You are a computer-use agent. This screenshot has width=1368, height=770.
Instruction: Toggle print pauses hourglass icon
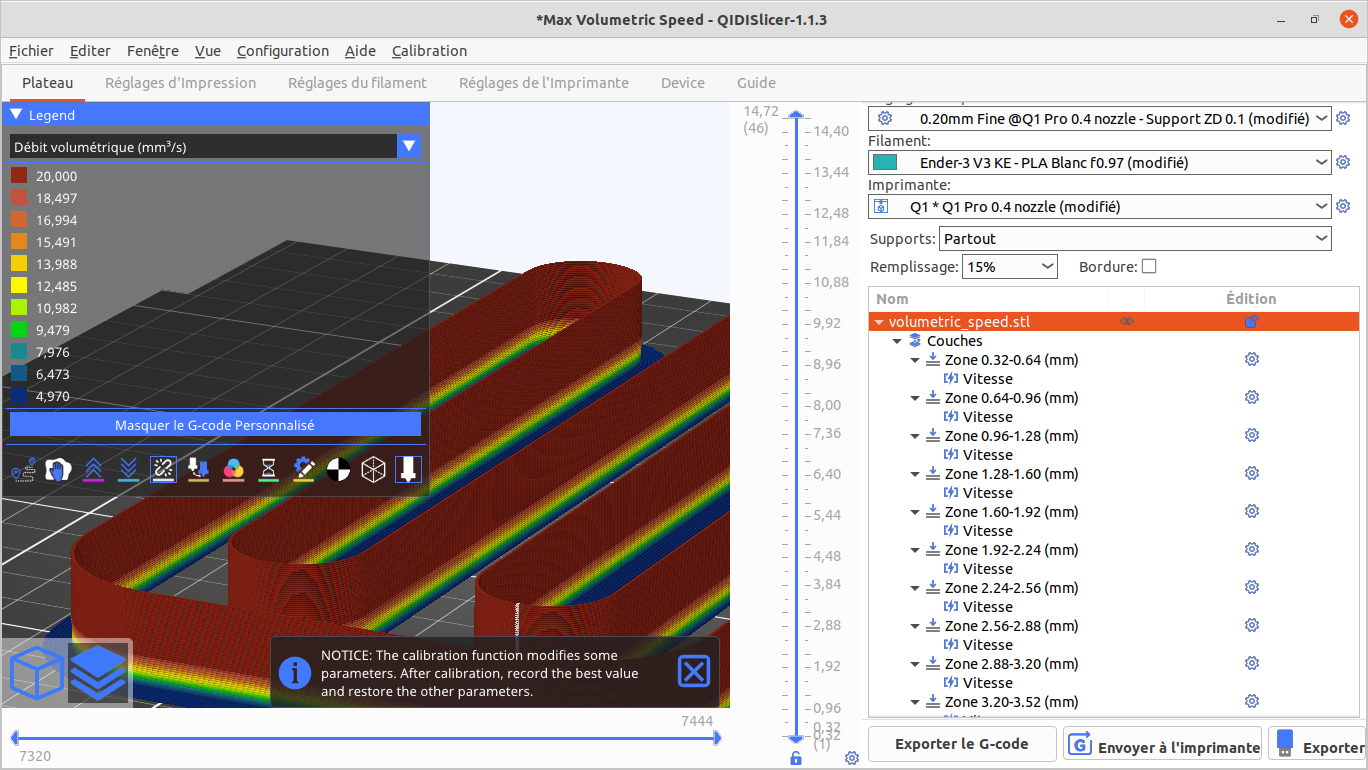click(269, 469)
